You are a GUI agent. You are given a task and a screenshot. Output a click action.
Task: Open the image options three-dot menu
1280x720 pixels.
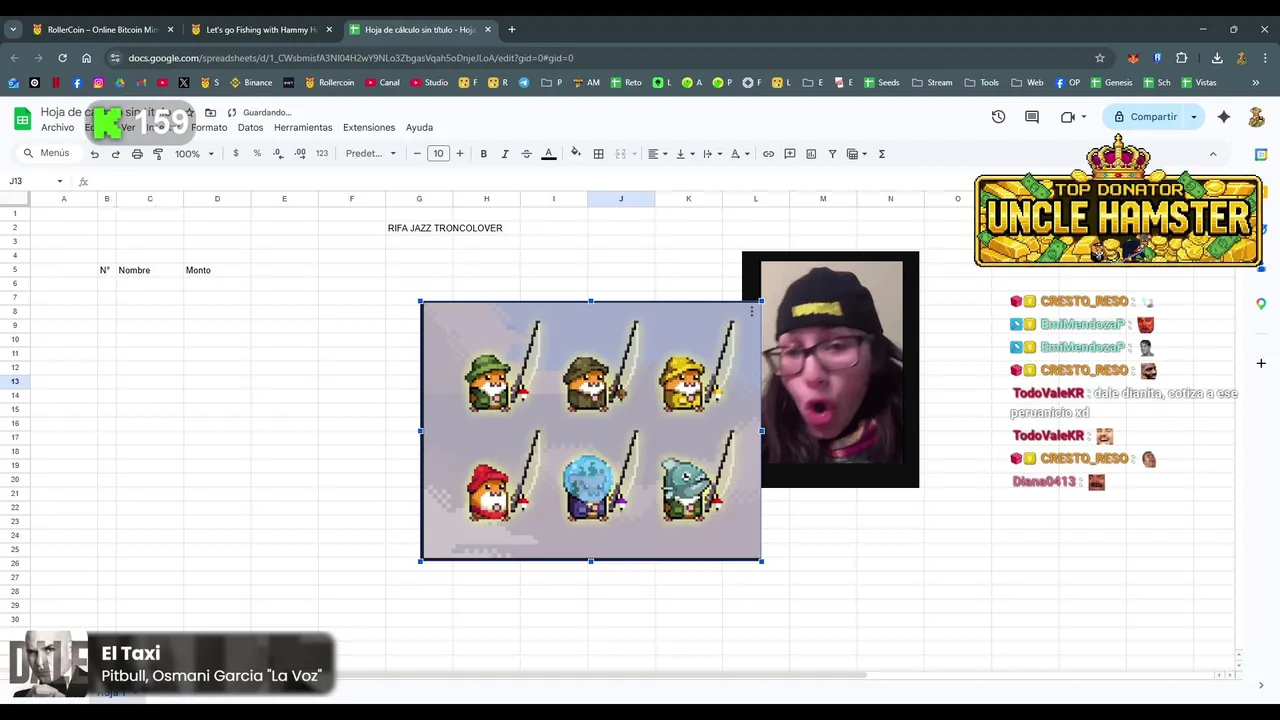[751, 312]
